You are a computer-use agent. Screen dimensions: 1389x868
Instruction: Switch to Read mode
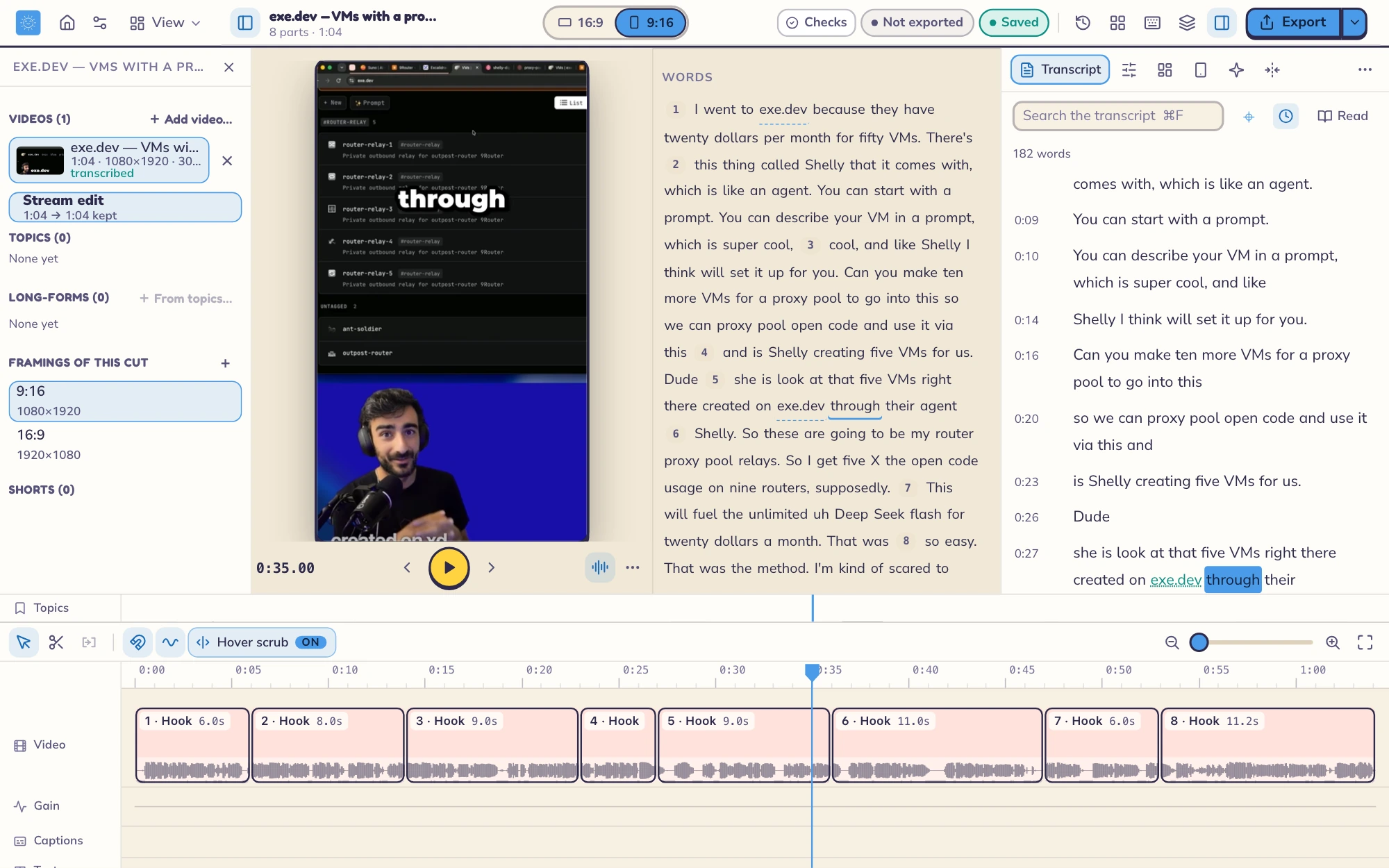(x=1342, y=116)
